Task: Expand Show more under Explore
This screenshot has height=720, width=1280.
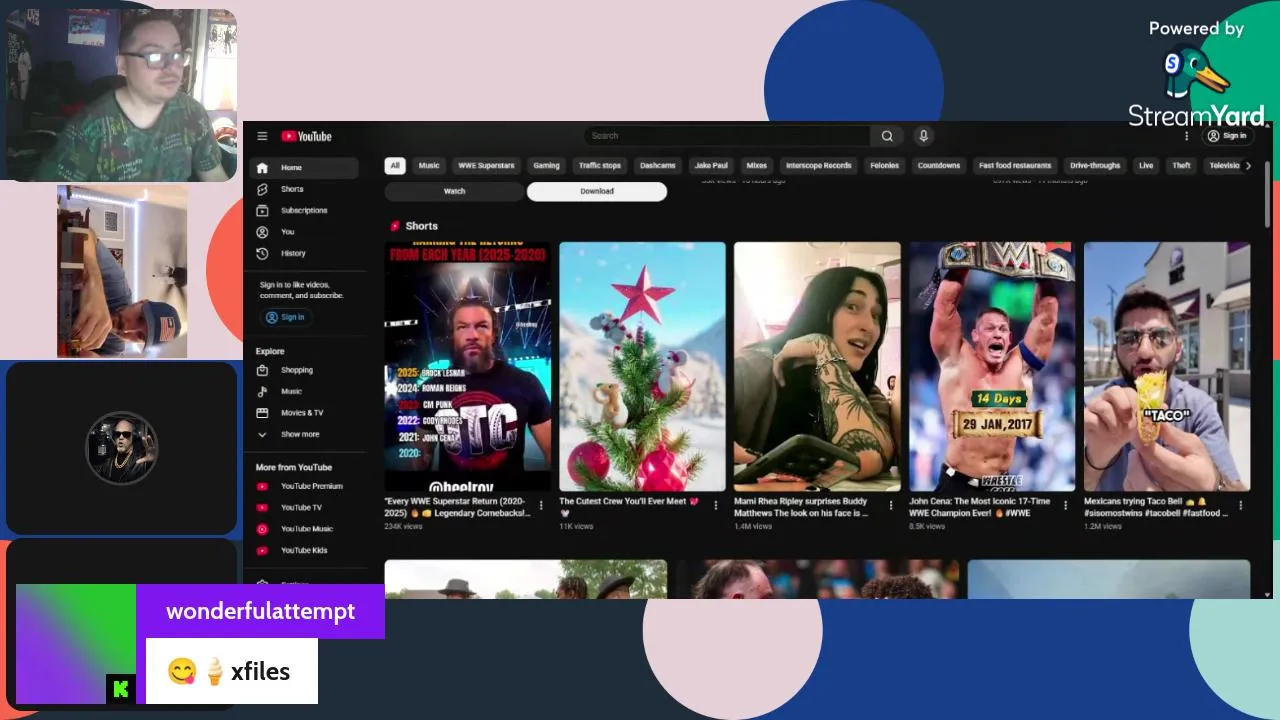Action: [x=304, y=435]
